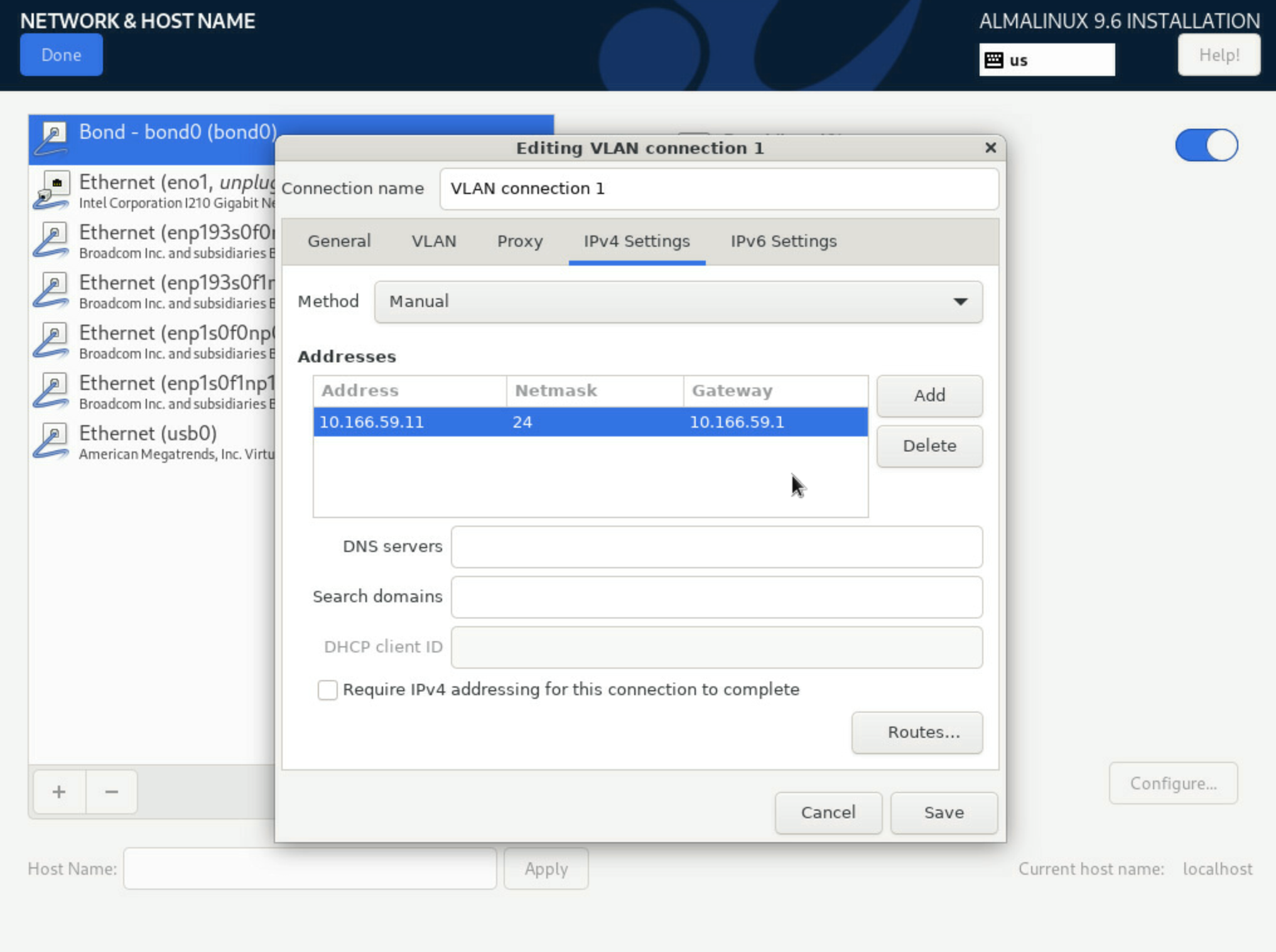Click the Add address button

pyautogui.click(x=929, y=396)
